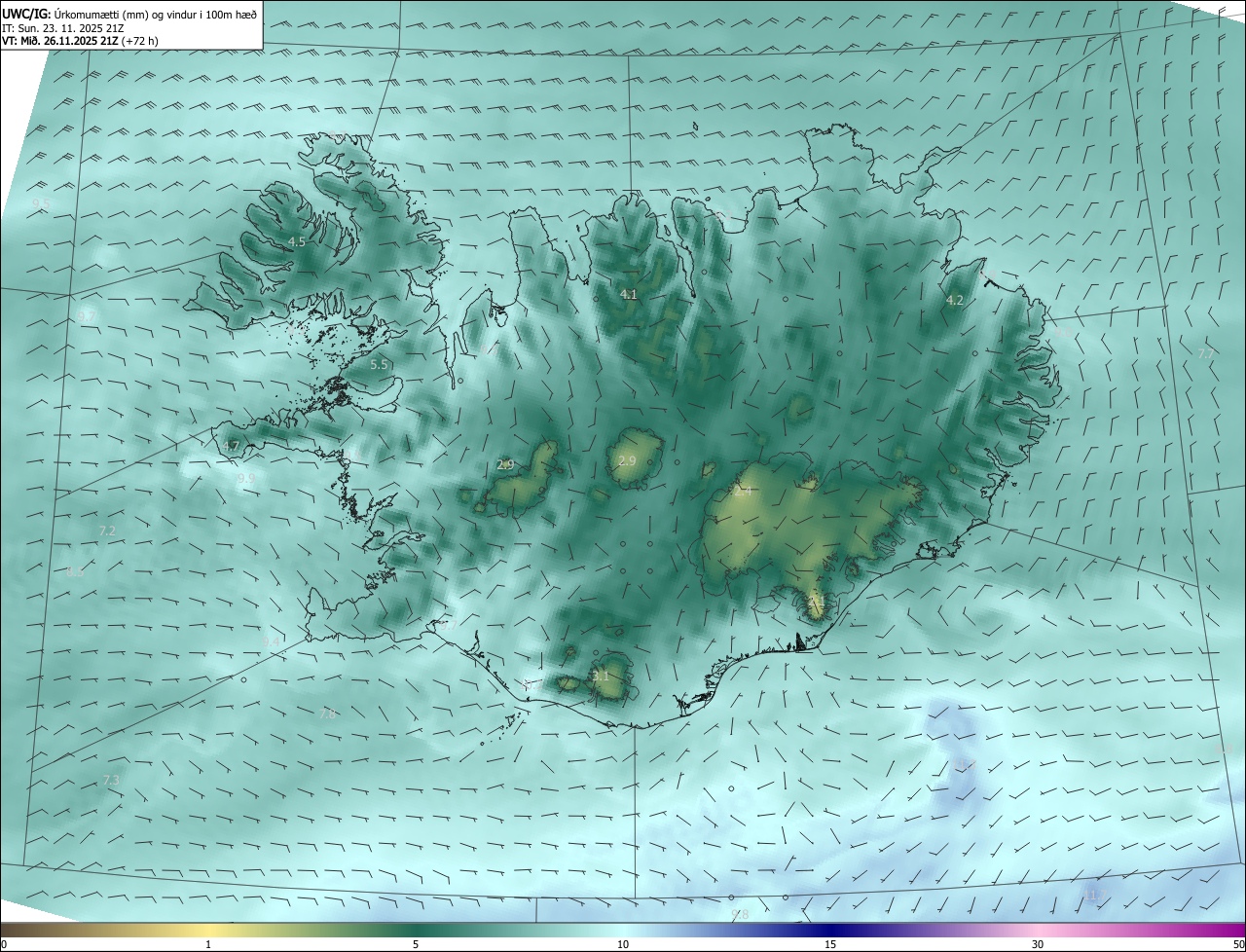Click the colorbar tick label 0
Screen dimensions: 1246x952
pos(4,944)
